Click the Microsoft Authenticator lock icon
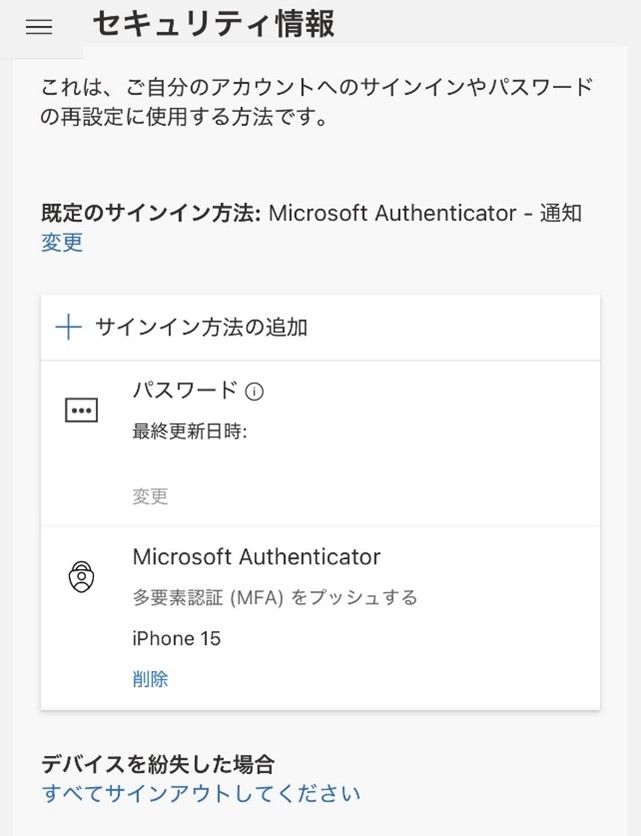The width and height of the screenshot is (641, 836). pyautogui.click(x=82, y=576)
